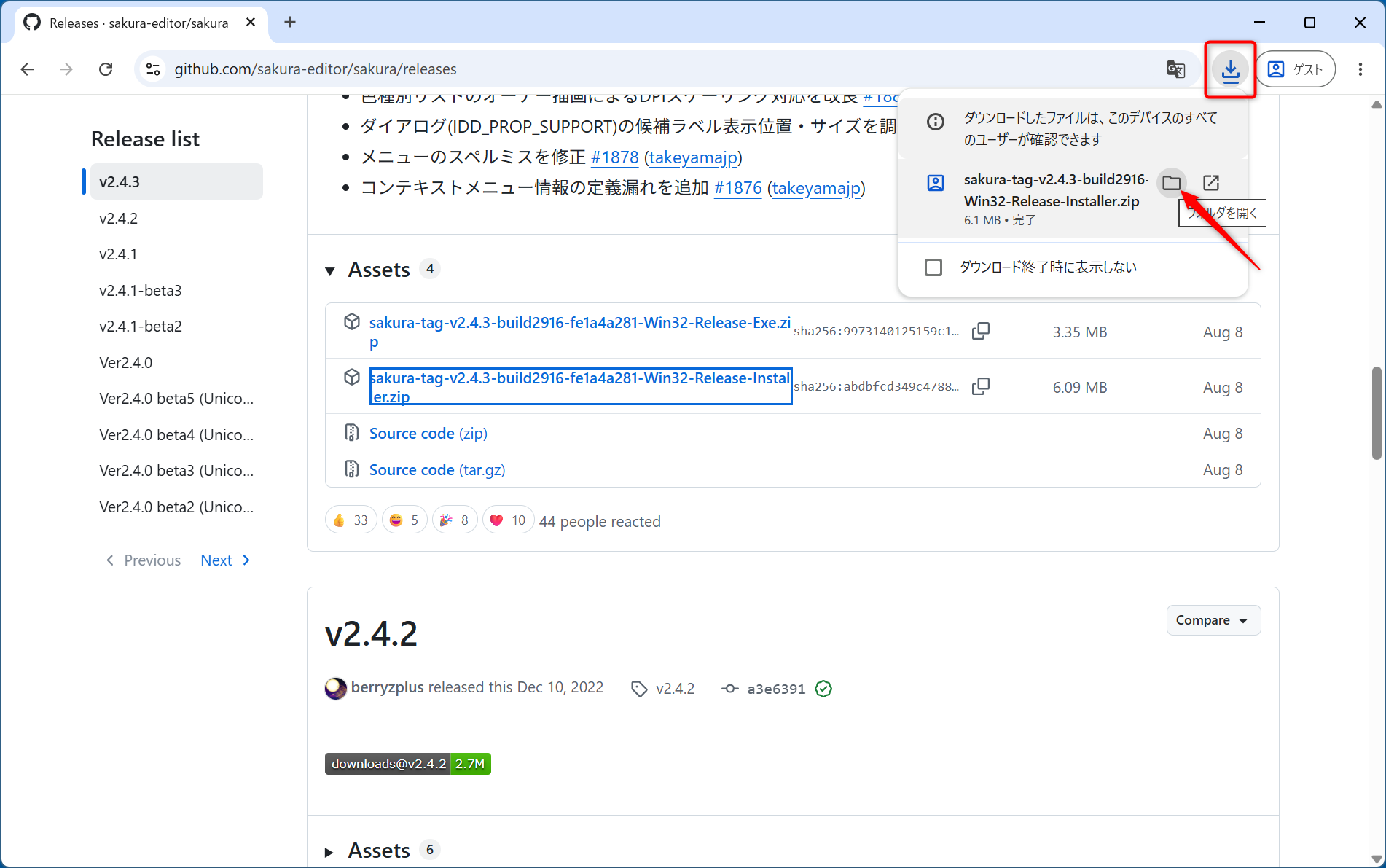Click package icon beside Release-Installer.zip asset
This screenshot has width=1386, height=868.
(x=352, y=377)
